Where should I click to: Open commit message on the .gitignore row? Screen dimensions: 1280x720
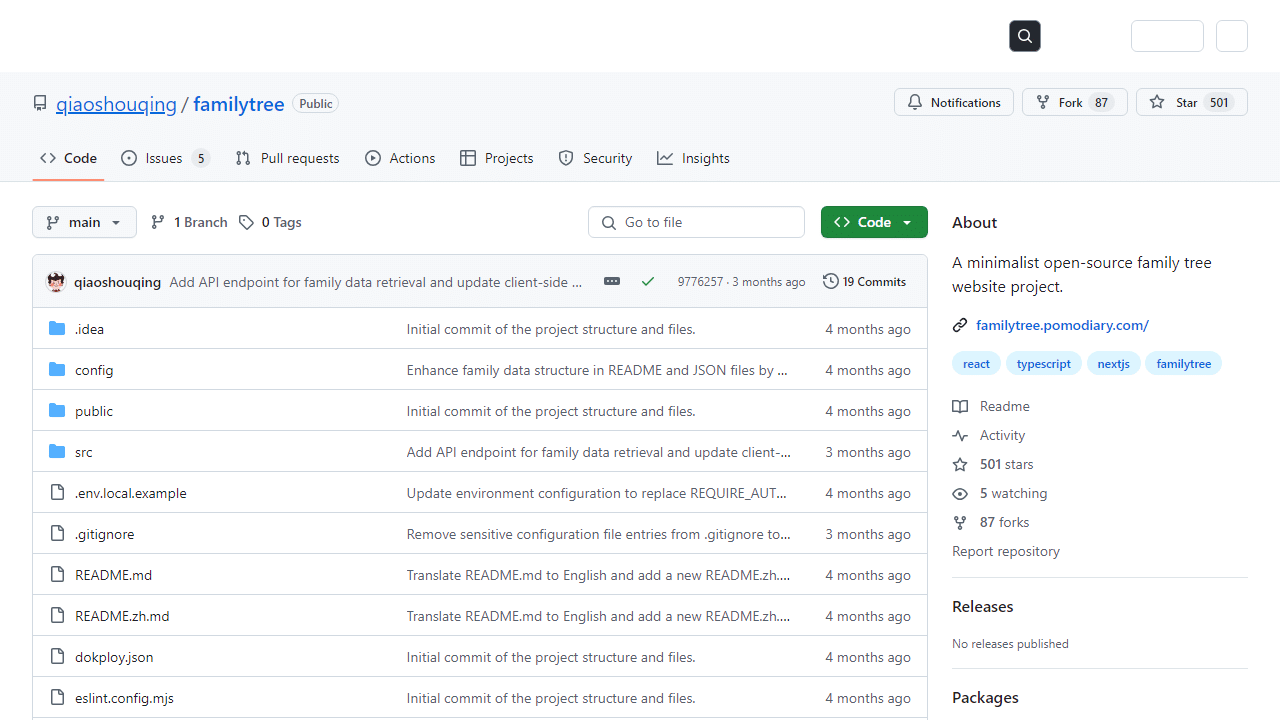pos(598,534)
